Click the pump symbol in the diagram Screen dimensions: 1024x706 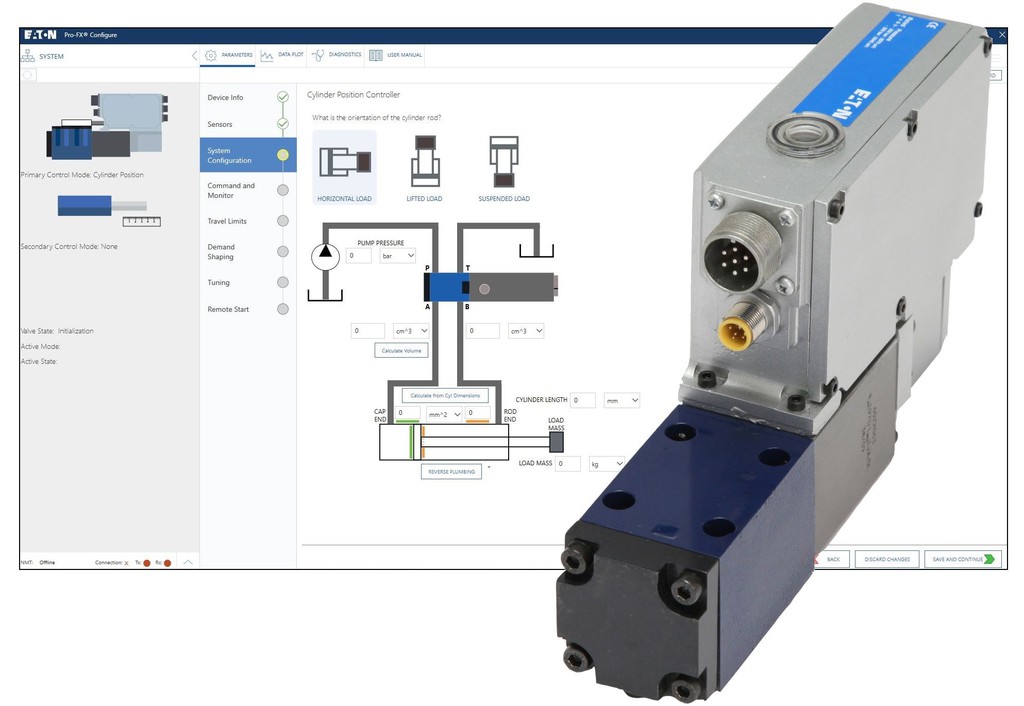tap(325, 257)
